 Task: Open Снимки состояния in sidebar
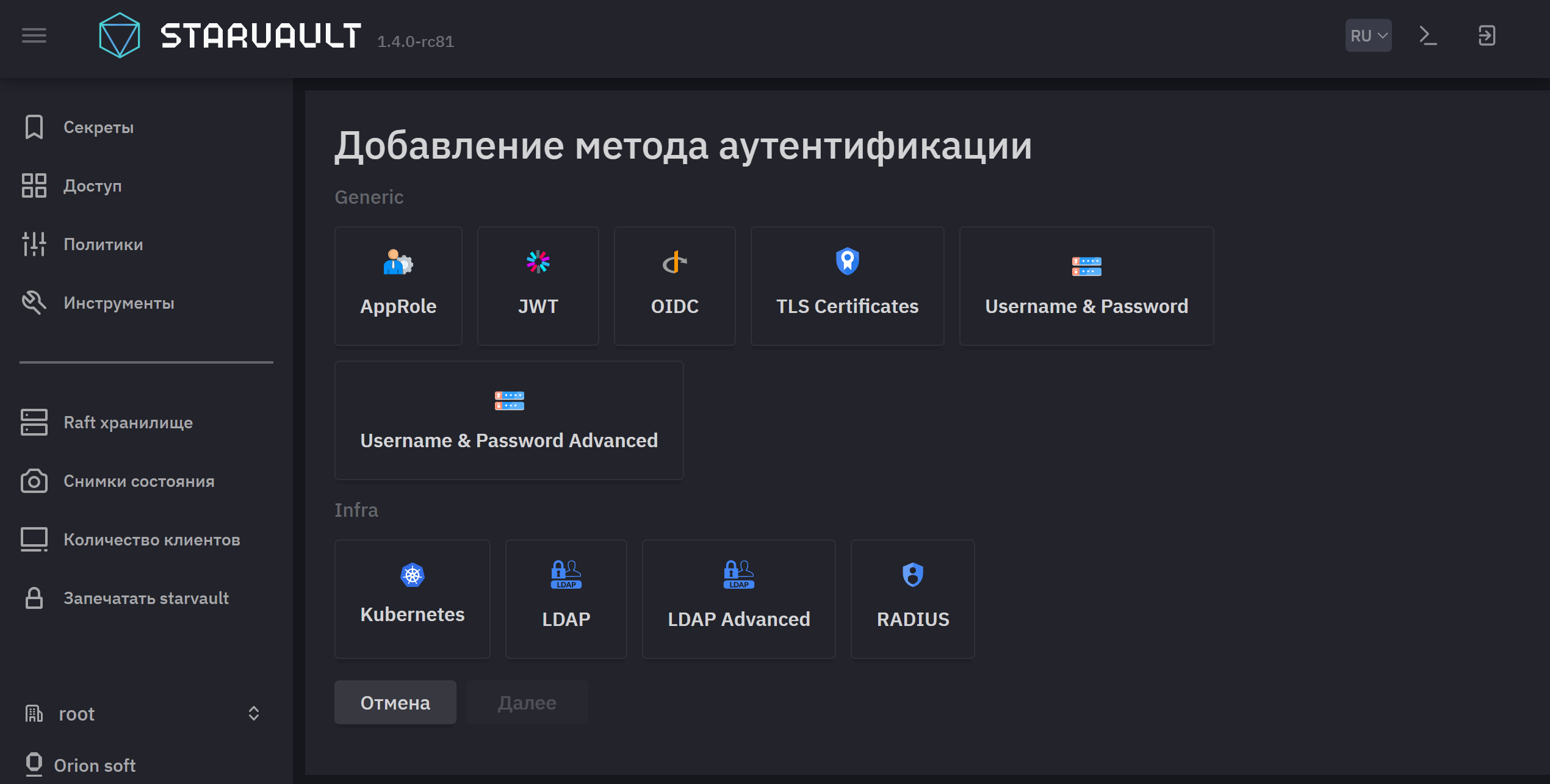(139, 481)
